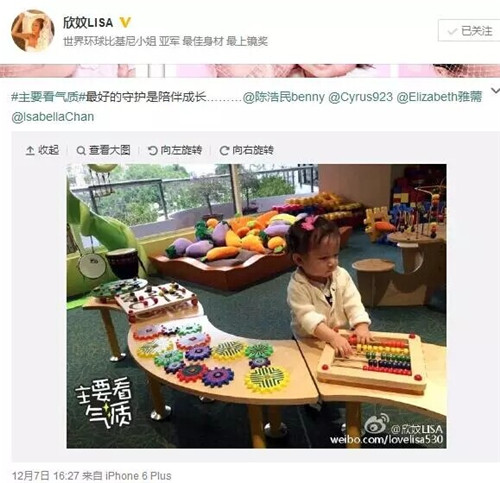The height and width of the screenshot is (483, 500).
Task: Open the @IsabellaChan mention
Action: point(53,117)
